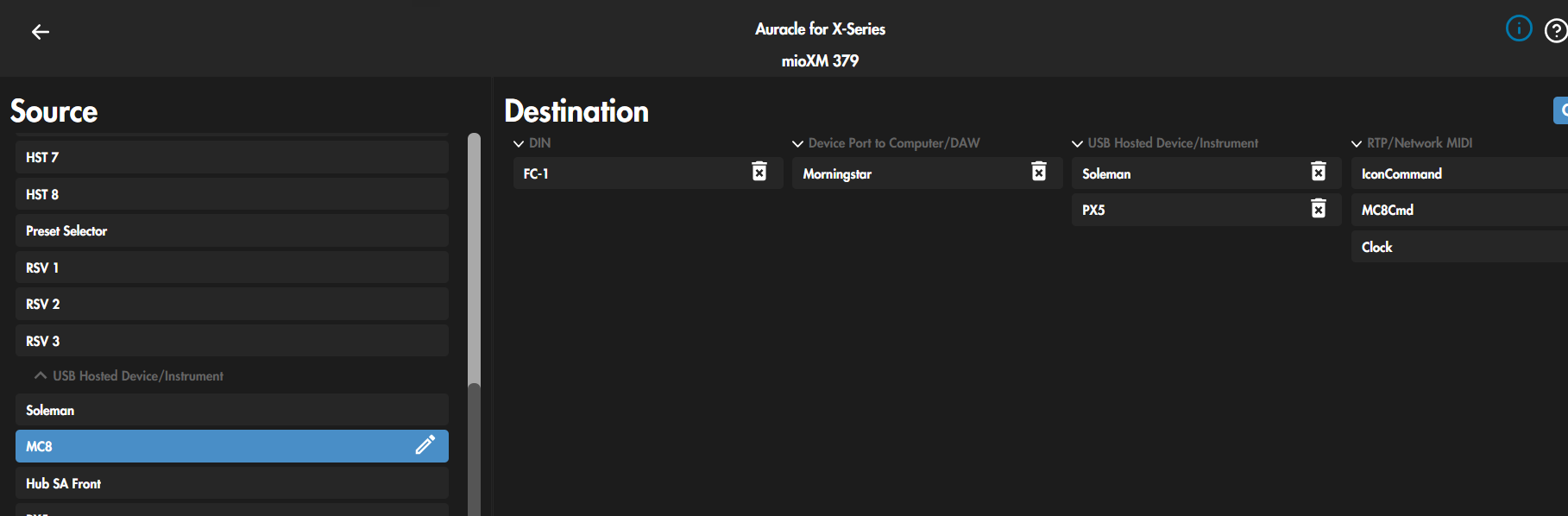Click the IconCommand network destination
The height and width of the screenshot is (516, 1568).
[x=1458, y=173]
